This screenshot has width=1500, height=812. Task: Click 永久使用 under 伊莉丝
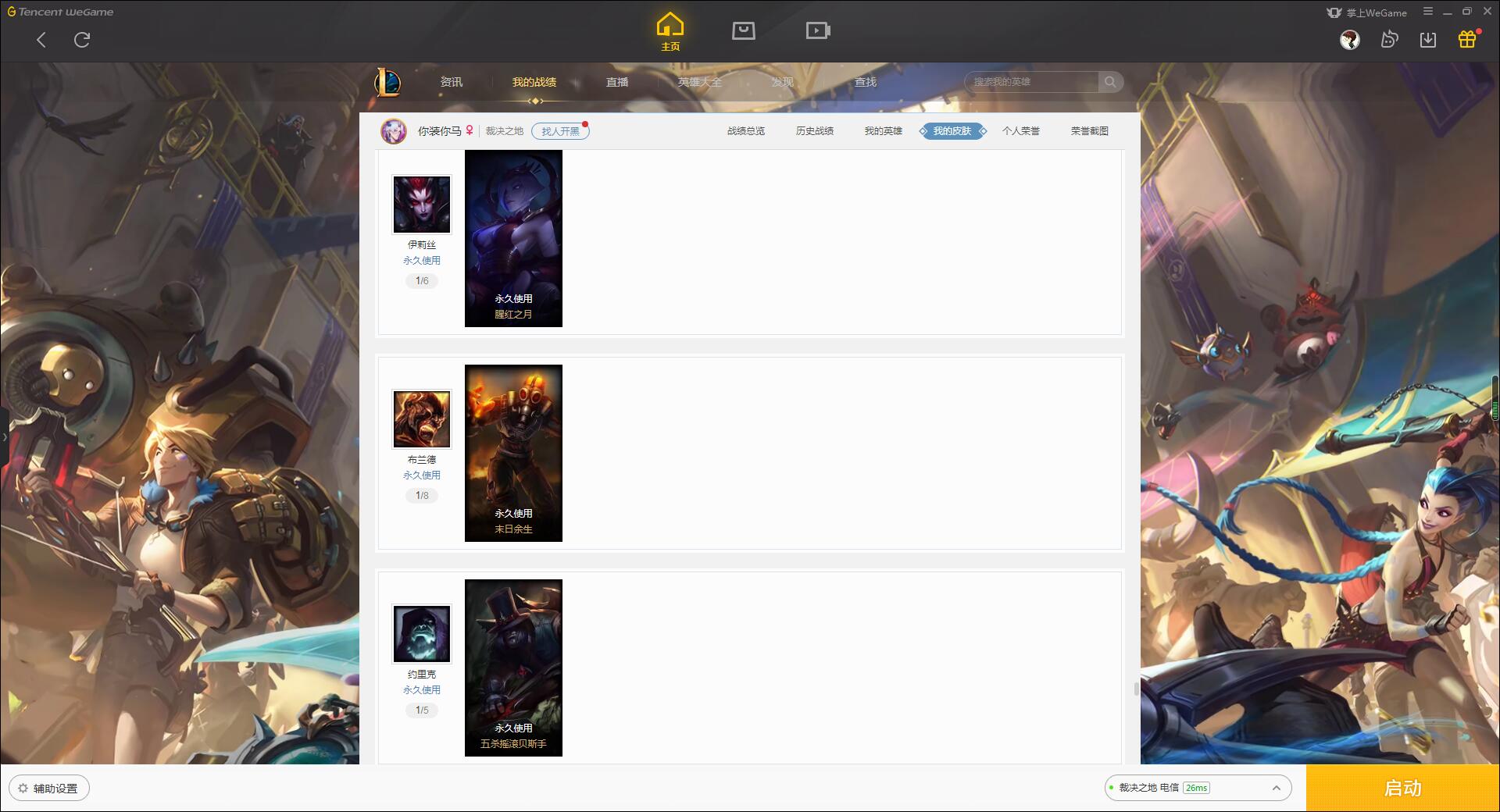click(422, 261)
